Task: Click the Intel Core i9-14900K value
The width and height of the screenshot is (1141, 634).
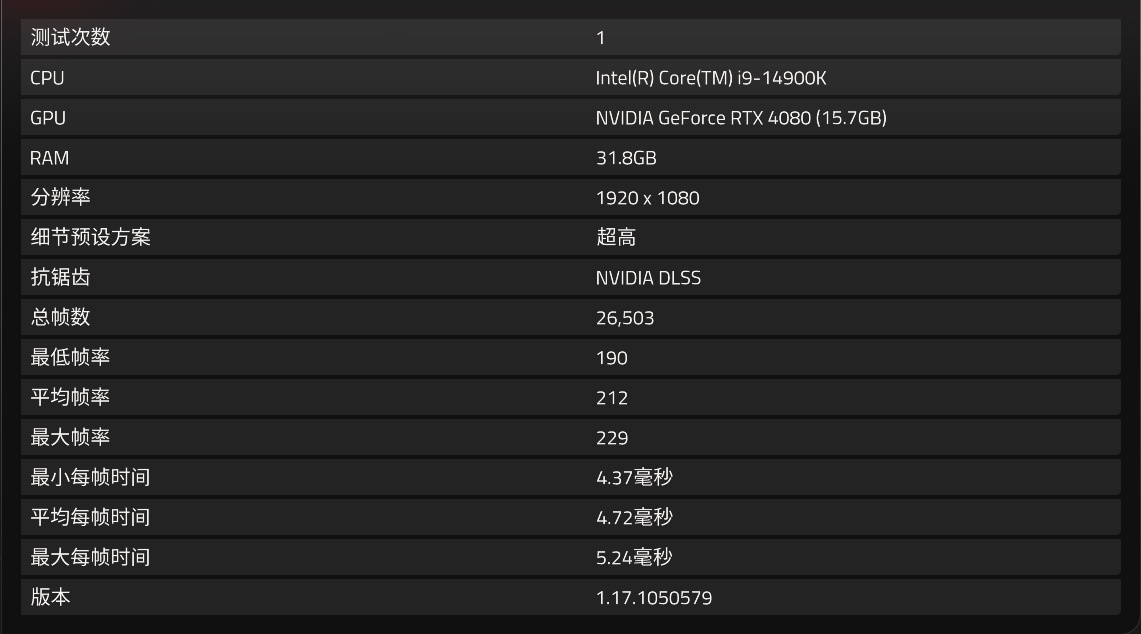Action: [711, 78]
